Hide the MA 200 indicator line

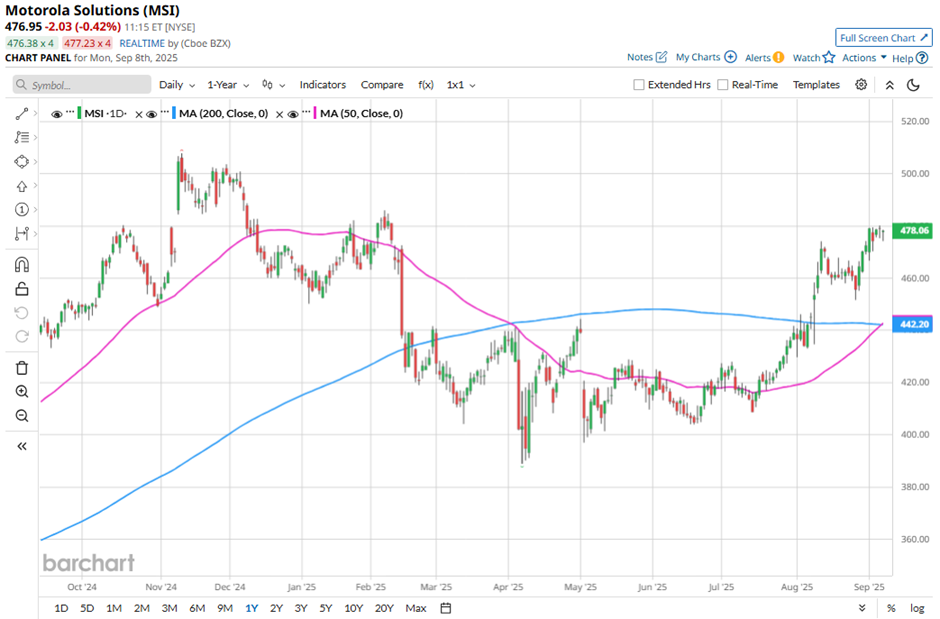[152, 114]
